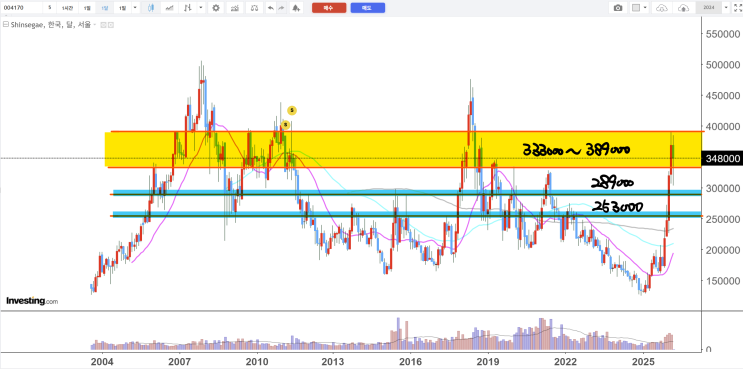Open the indicators line-chart icon
The width and height of the screenshot is (743, 369).
[169, 8]
